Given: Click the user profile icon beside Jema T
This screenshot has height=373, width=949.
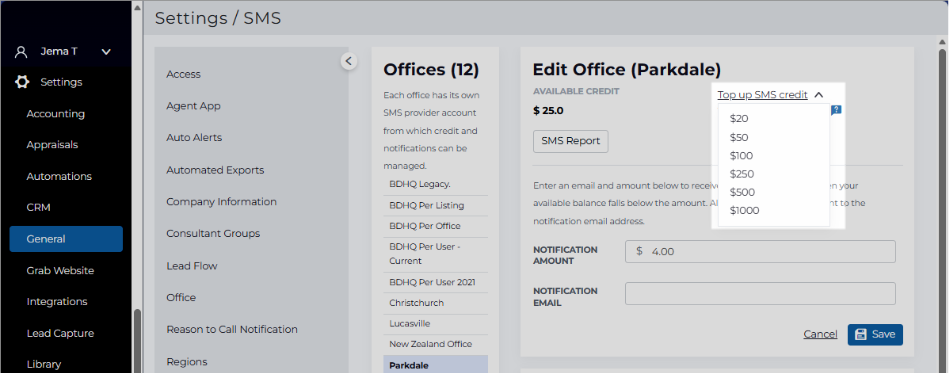Looking at the screenshot, I should [21, 51].
